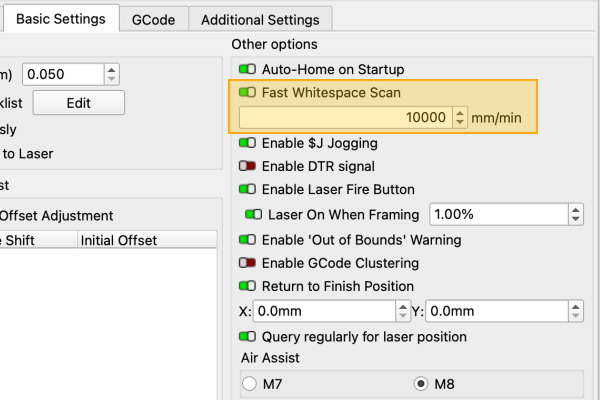
Task: Click the Initial Offset column header
Action: coord(118,240)
